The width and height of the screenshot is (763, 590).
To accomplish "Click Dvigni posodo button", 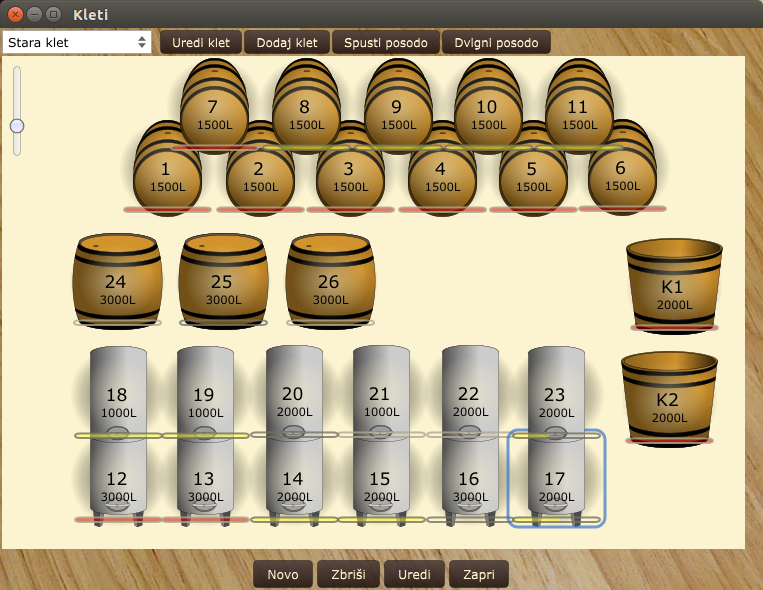I will (x=496, y=42).
